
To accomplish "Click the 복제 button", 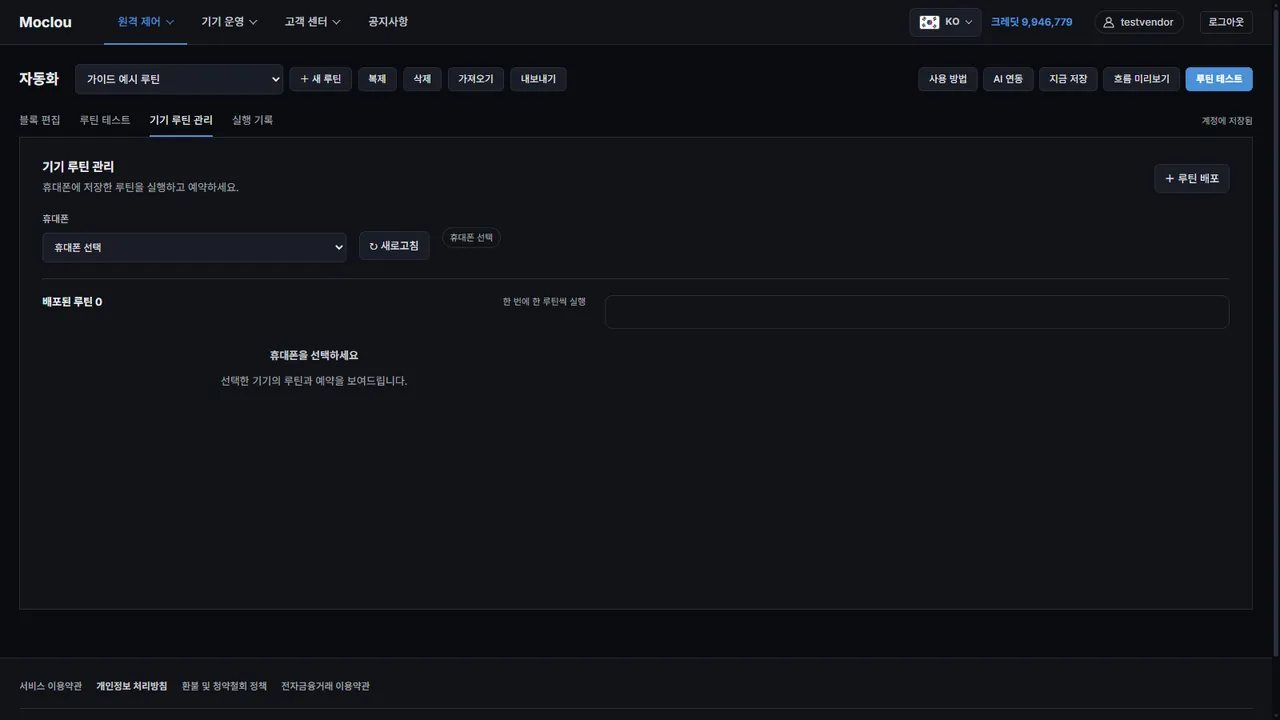I will [x=377, y=79].
